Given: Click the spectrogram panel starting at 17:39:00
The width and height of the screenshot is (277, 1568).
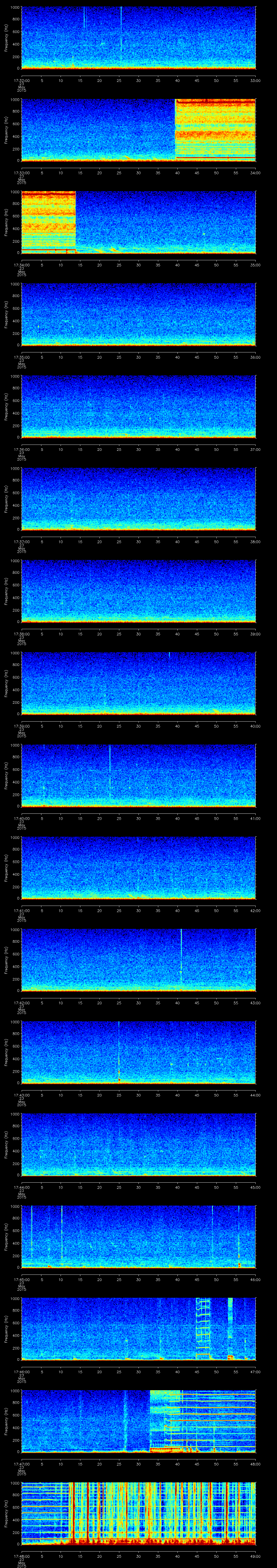Looking at the screenshot, I should pyautogui.click(x=138, y=683).
